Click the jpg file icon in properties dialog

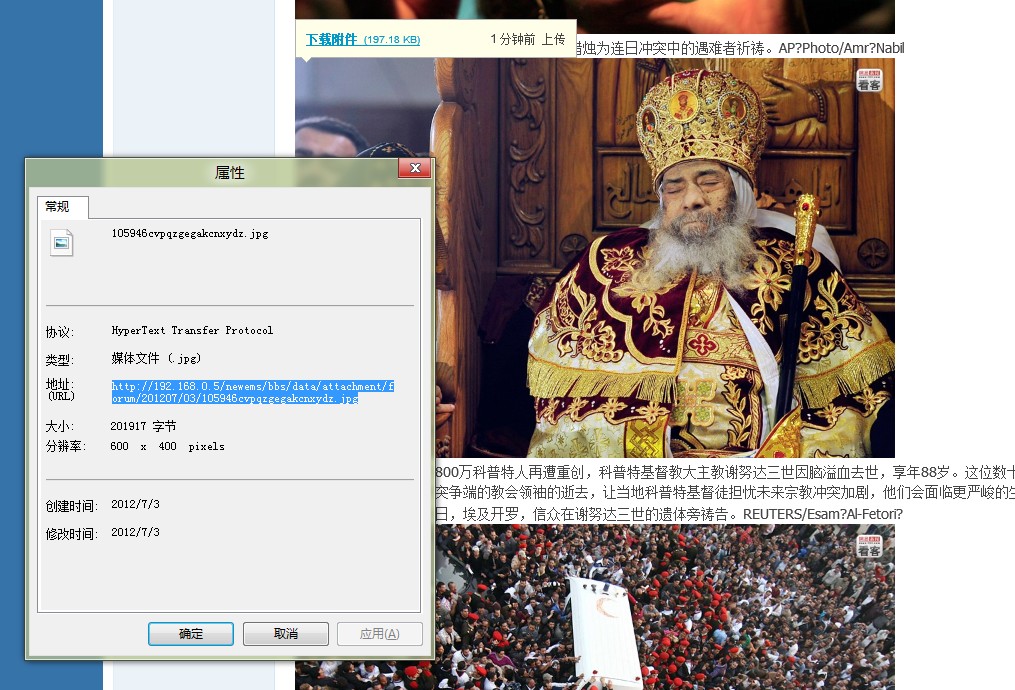coord(61,243)
